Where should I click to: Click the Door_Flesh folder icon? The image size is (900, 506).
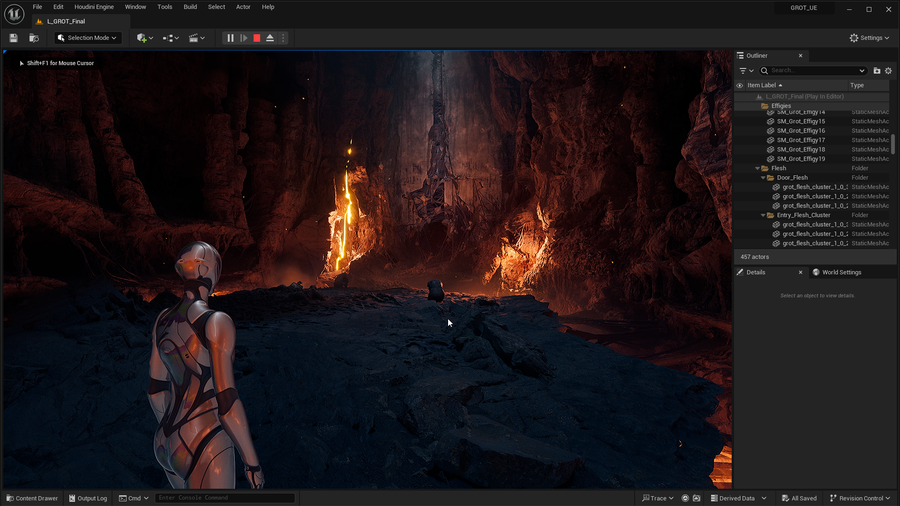tap(770, 178)
